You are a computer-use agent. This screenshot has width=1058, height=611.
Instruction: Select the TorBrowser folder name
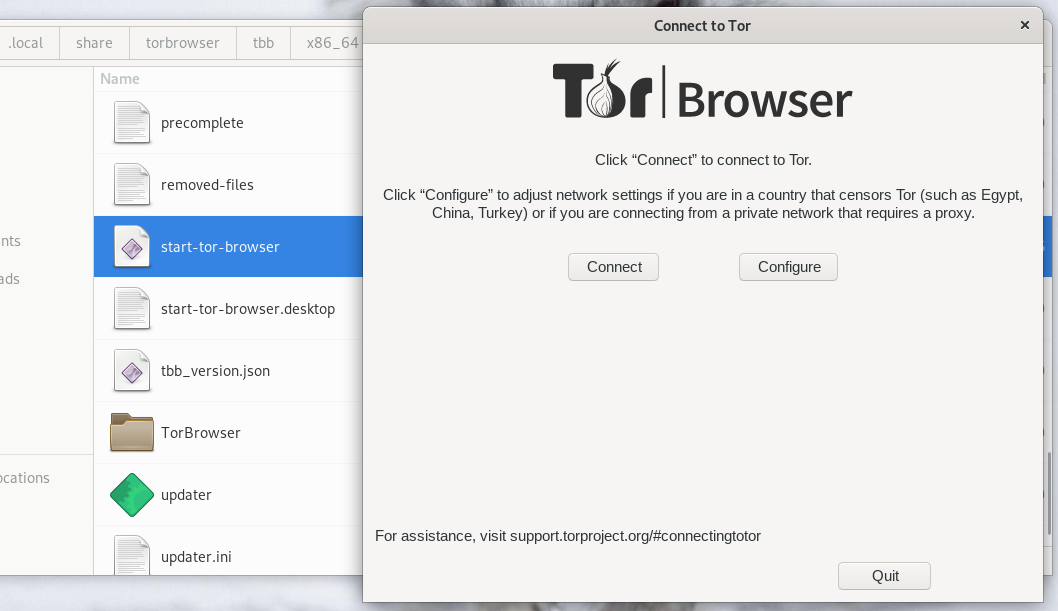(200, 433)
